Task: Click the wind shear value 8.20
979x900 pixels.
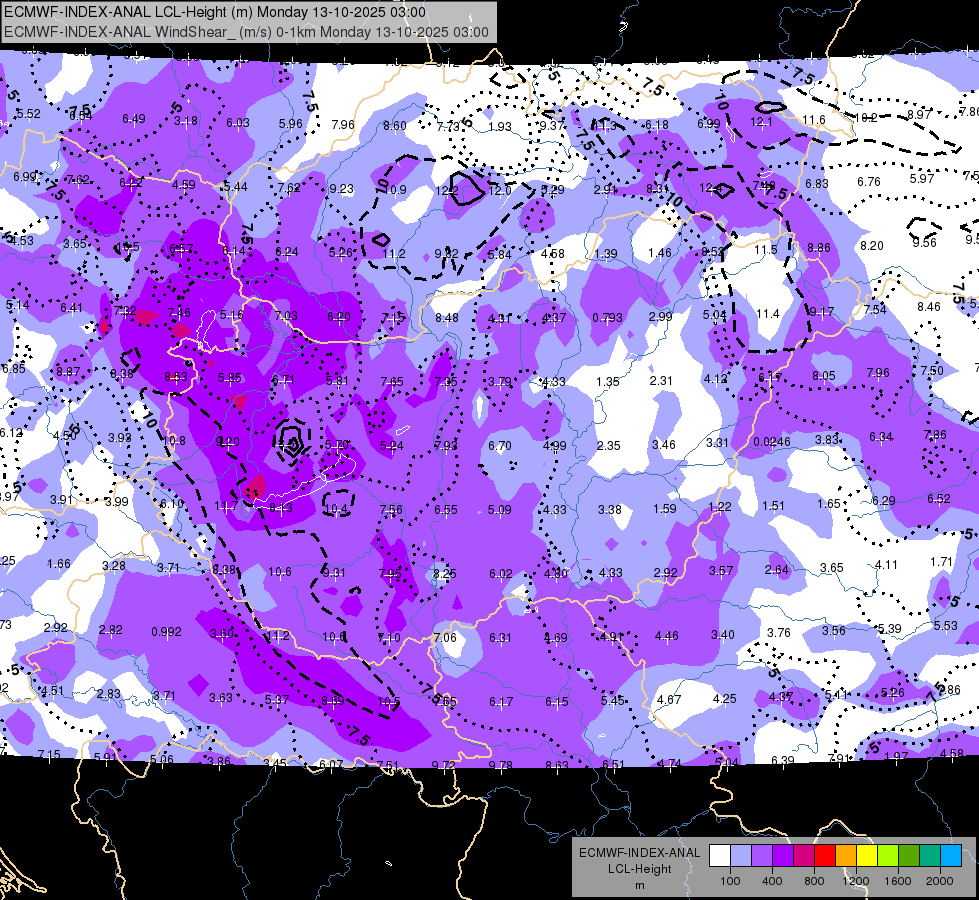Action: pos(872,245)
